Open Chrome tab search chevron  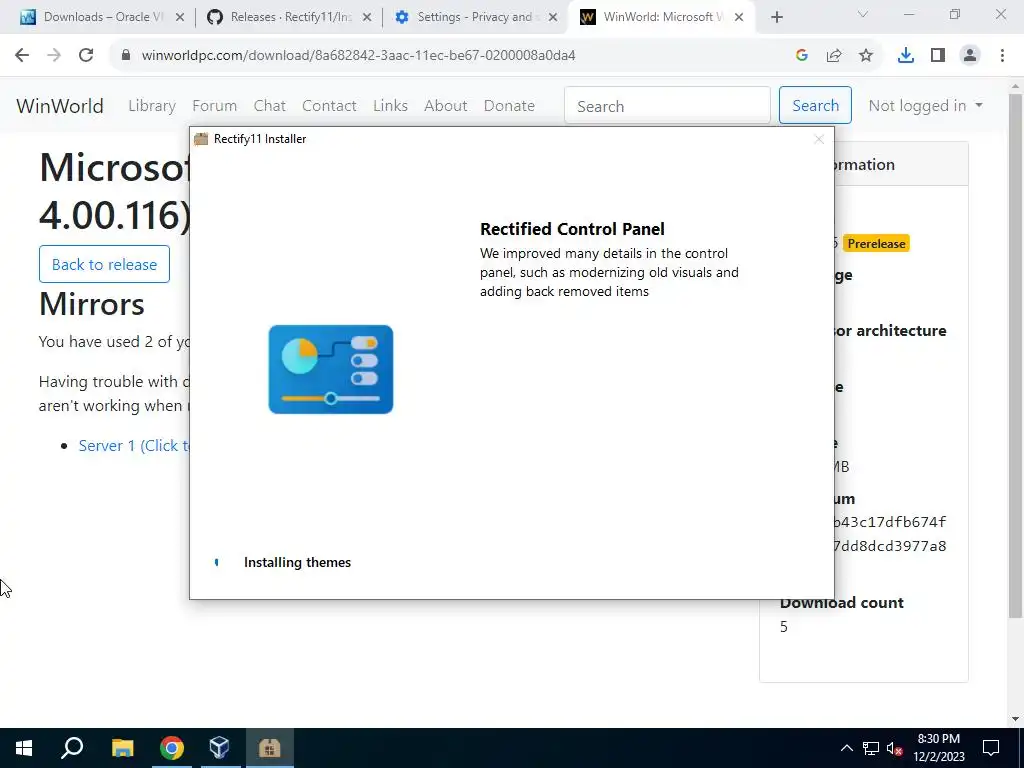[x=863, y=14]
